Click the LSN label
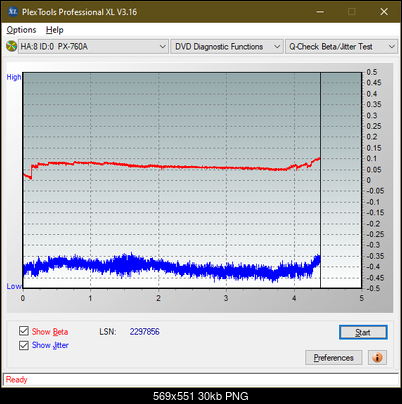Viewport: 402px width, 404px height. tap(108, 332)
